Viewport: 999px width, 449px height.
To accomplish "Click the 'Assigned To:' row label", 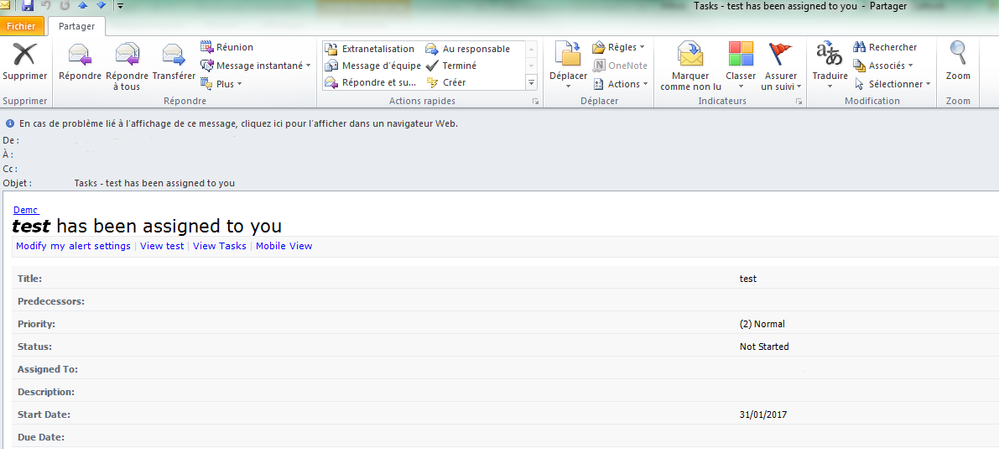I will click(48, 369).
